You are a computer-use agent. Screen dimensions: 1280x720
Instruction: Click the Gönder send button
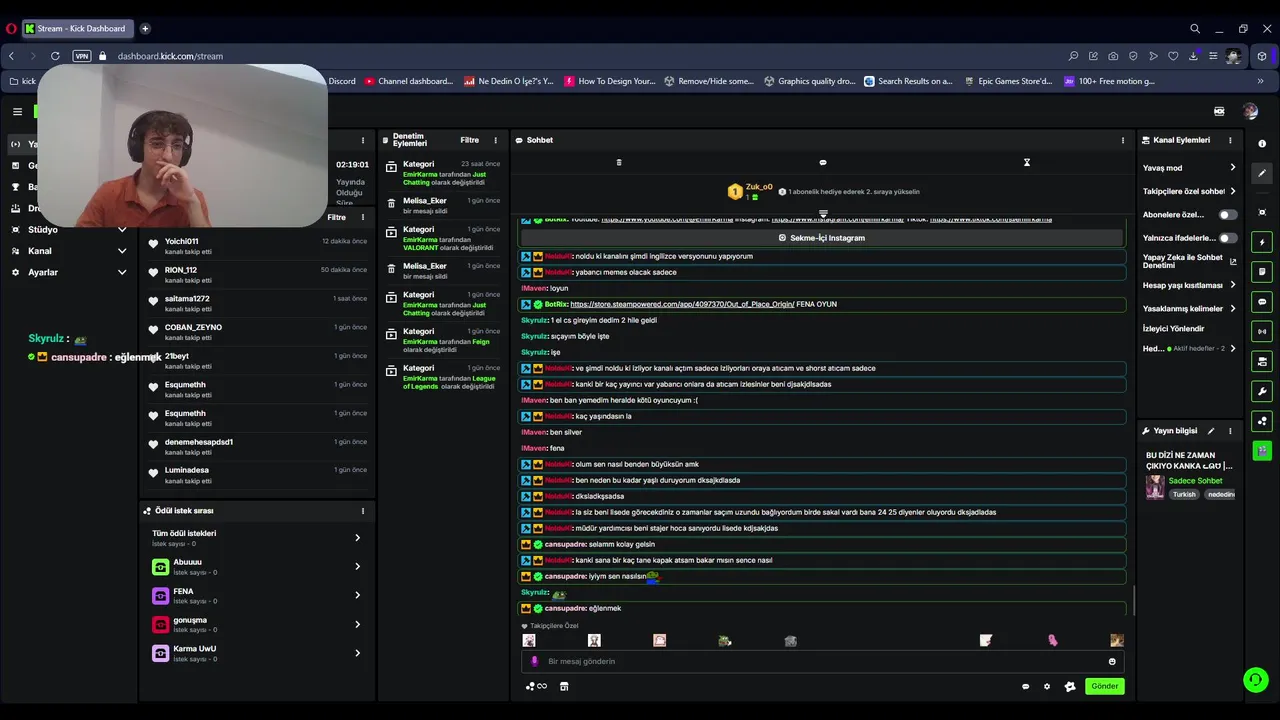click(1105, 686)
